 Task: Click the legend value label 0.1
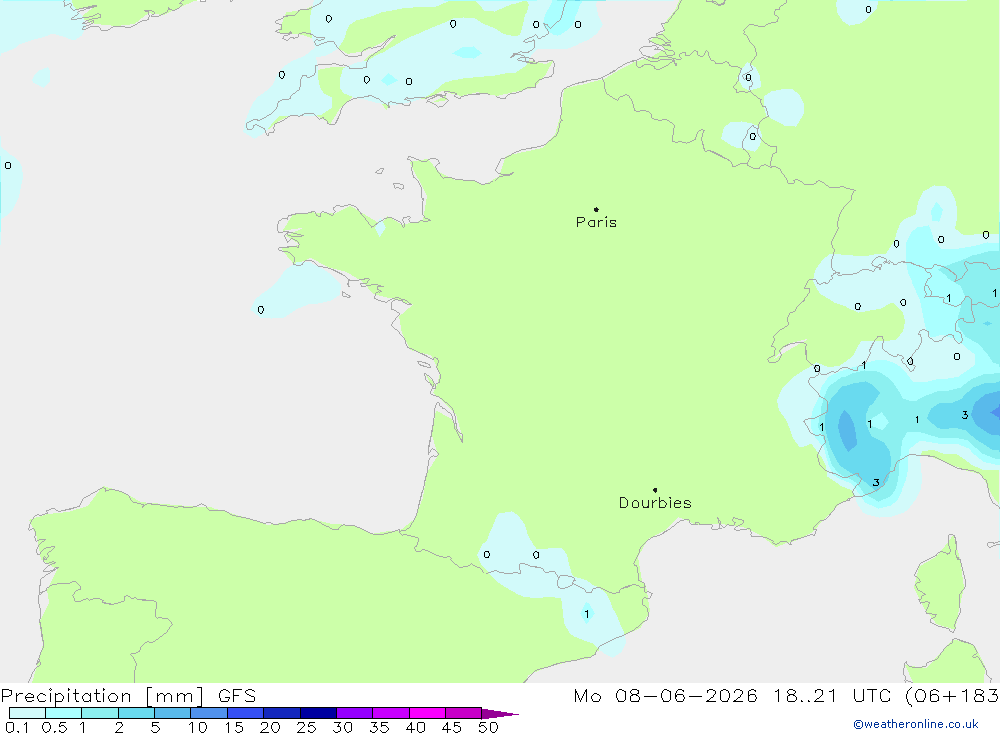(17, 727)
